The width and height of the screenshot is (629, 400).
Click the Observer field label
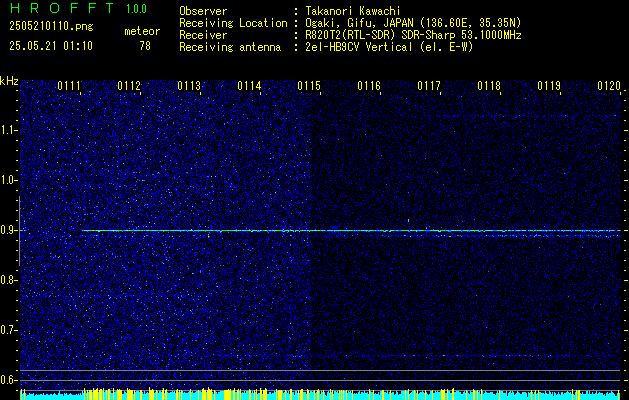[x=203, y=11]
